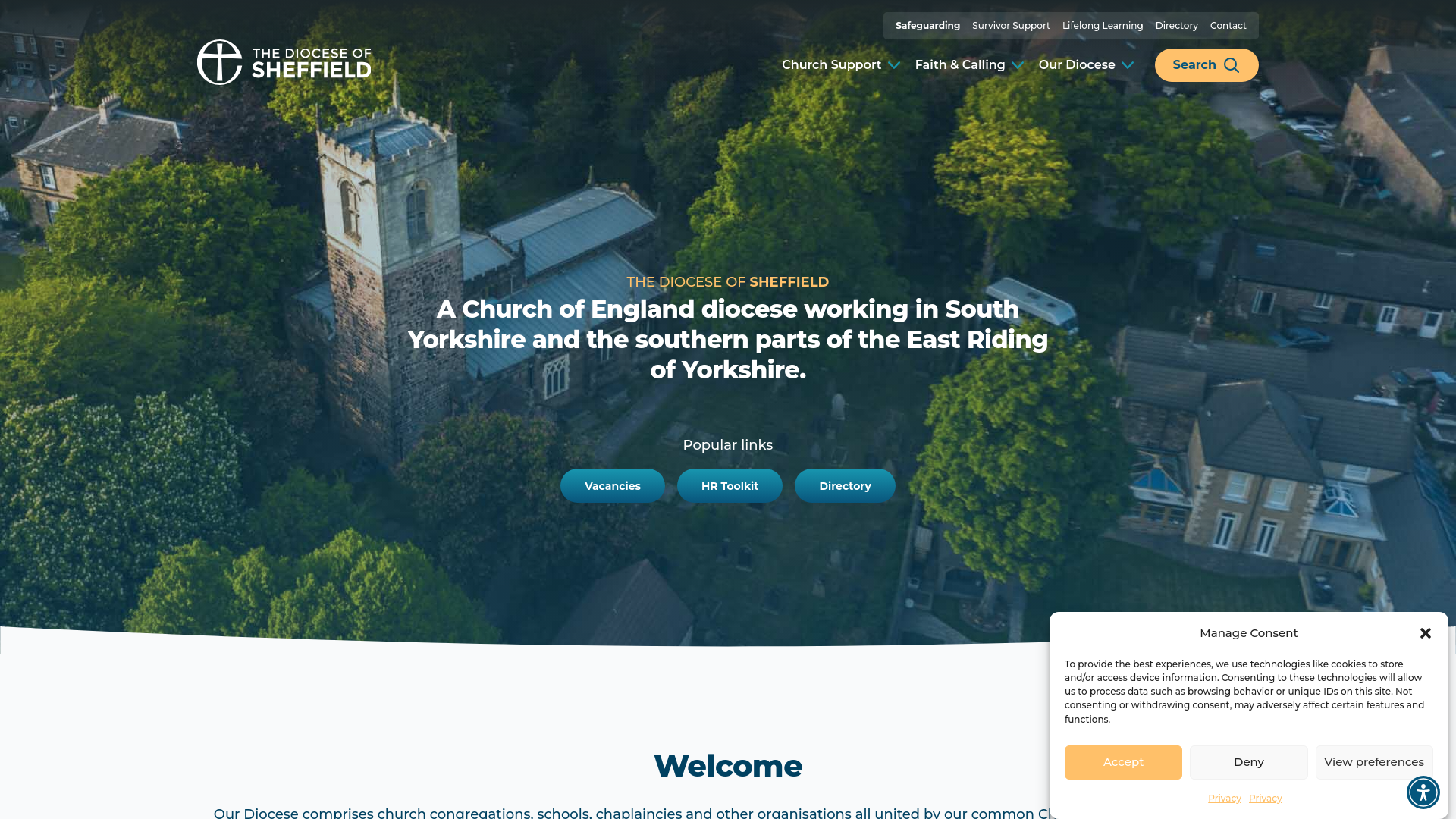Open the Safeguarding link in the utility menu
This screenshot has height=819, width=1456.
927,26
